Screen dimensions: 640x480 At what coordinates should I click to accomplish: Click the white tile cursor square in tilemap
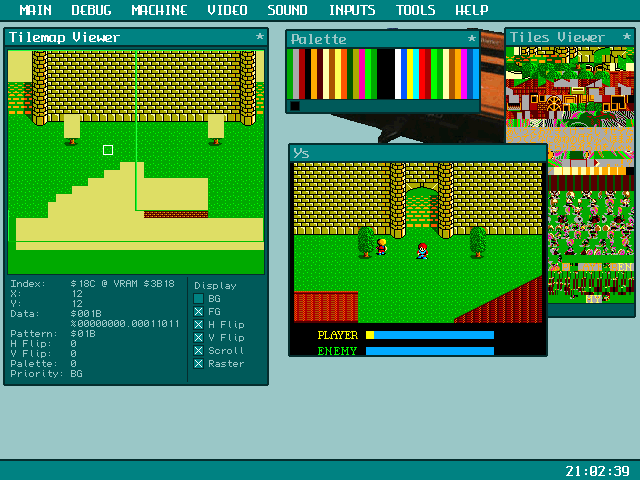(108, 150)
